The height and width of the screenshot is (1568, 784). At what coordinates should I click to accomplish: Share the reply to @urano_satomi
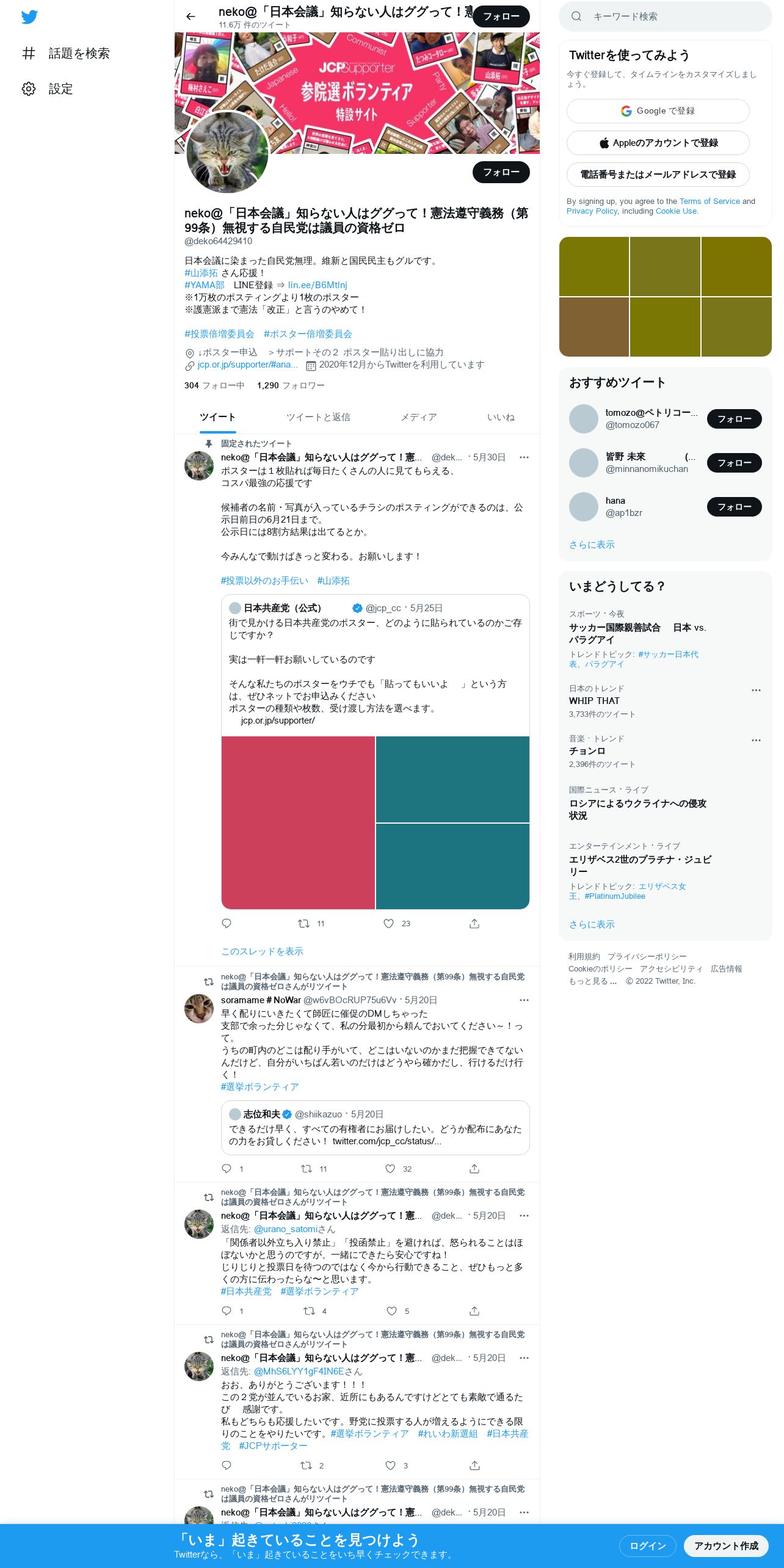(x=474, y=1311)
